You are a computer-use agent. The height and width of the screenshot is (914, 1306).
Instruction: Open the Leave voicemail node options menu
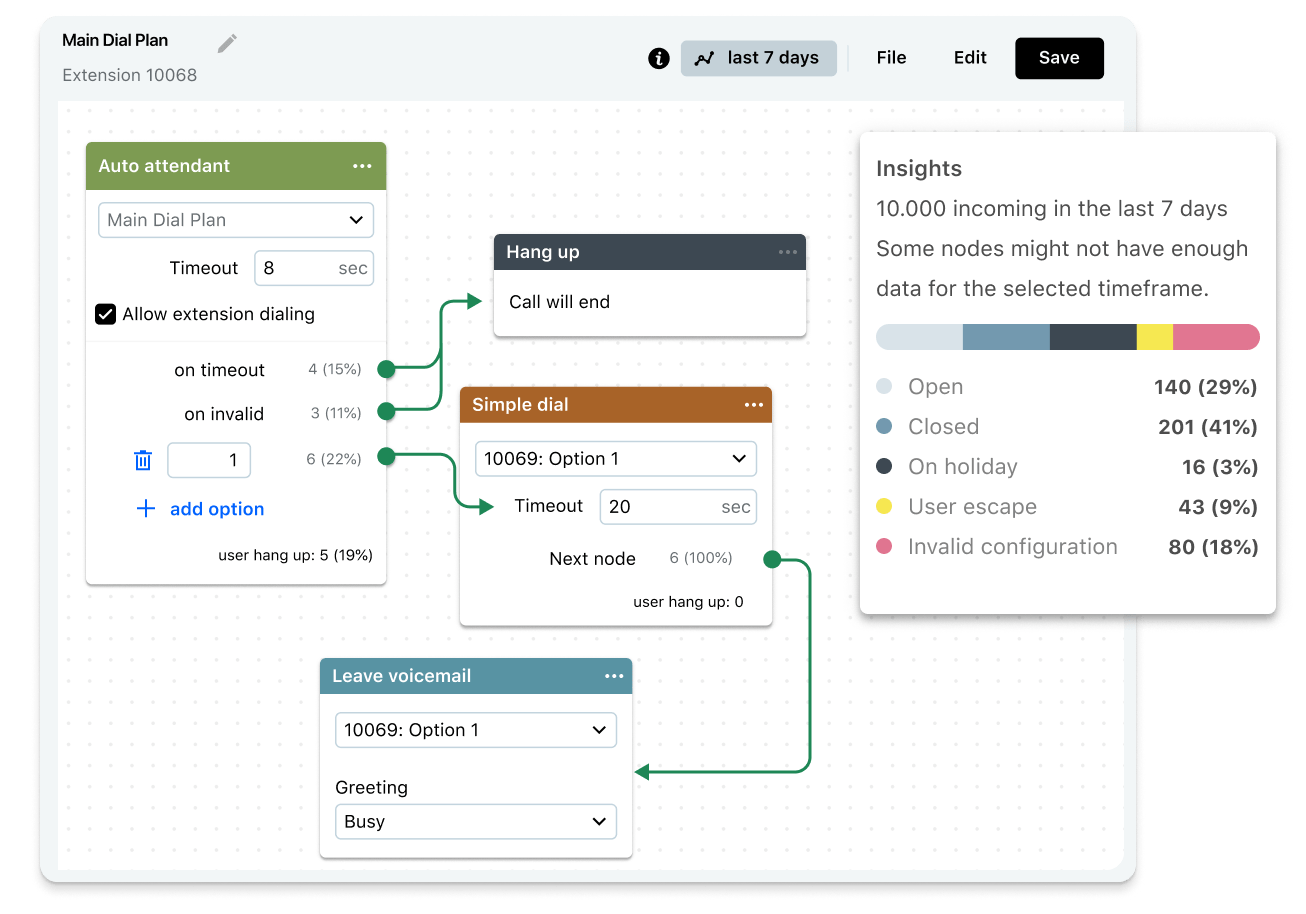[614, 676]
